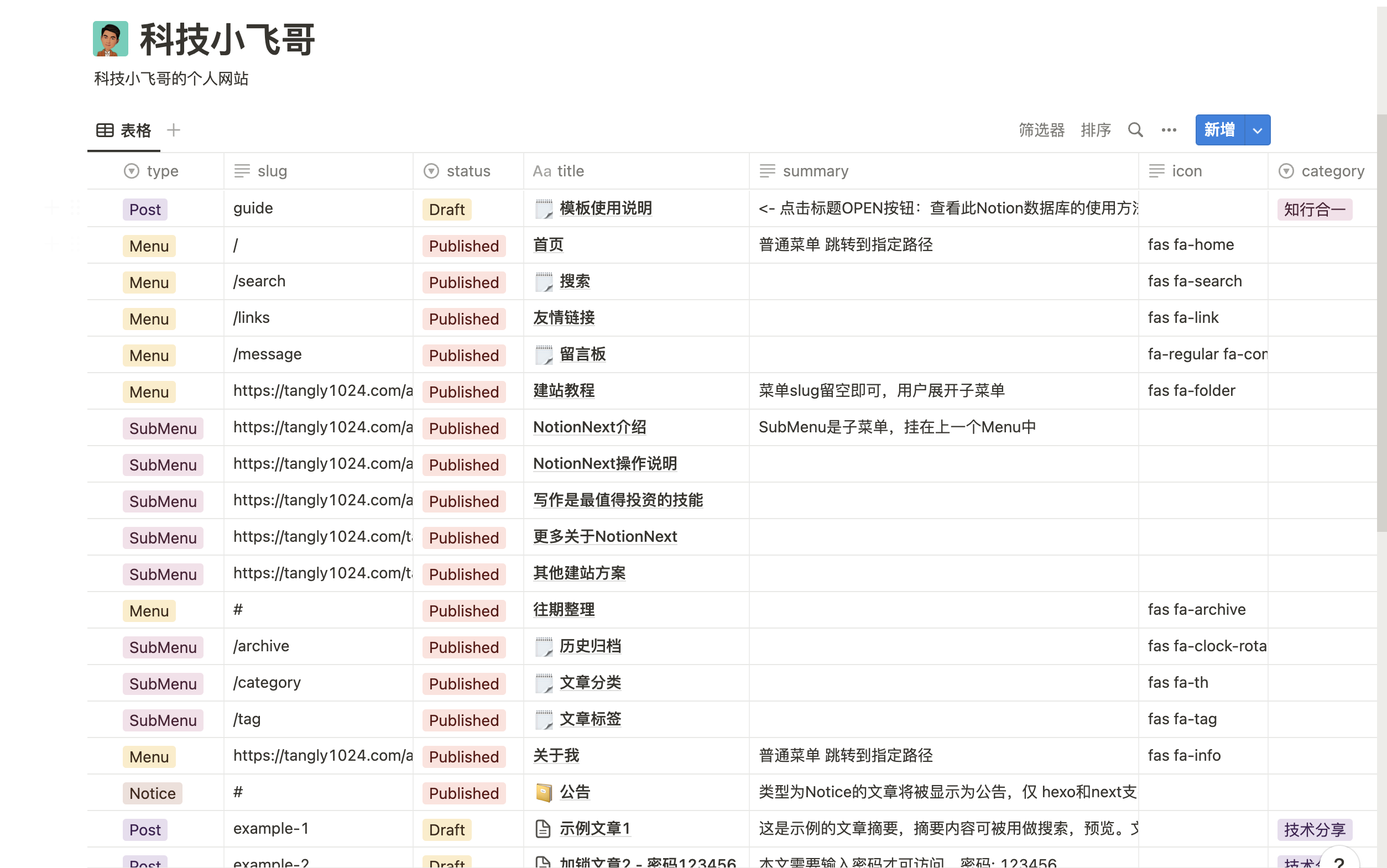Switch to the 表格 view tab
The image size is (1387, 868).
(124, 130)
